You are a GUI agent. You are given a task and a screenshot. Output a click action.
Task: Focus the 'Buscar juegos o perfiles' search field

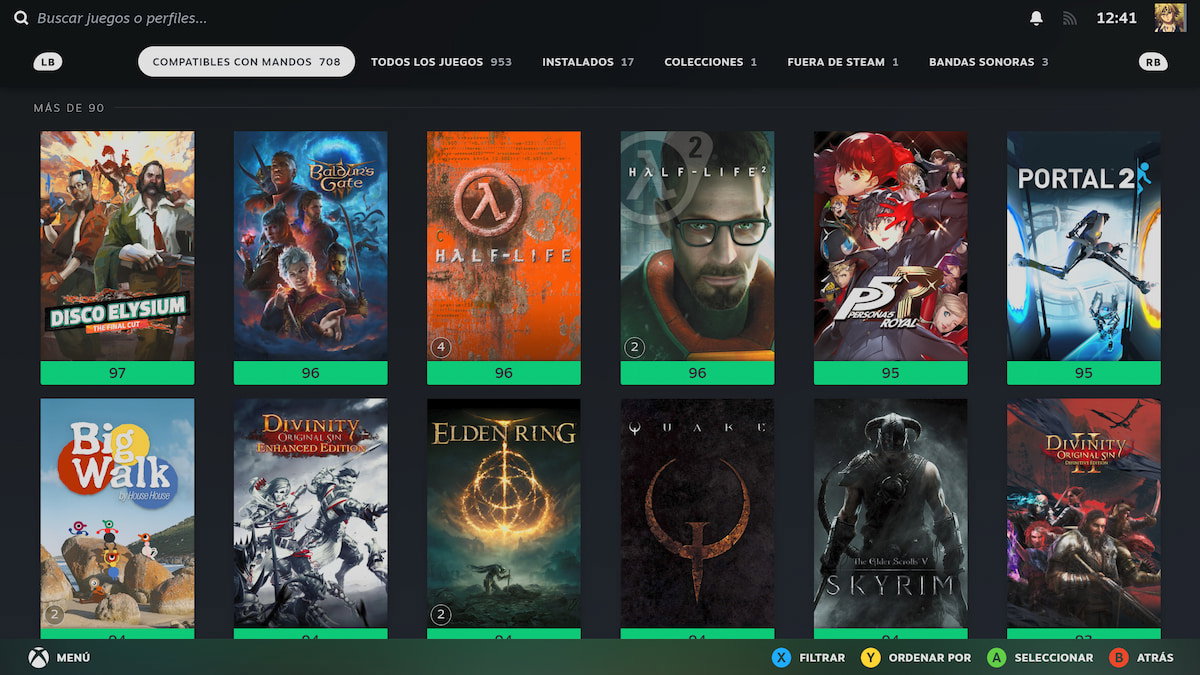click(x=122, y=18)
